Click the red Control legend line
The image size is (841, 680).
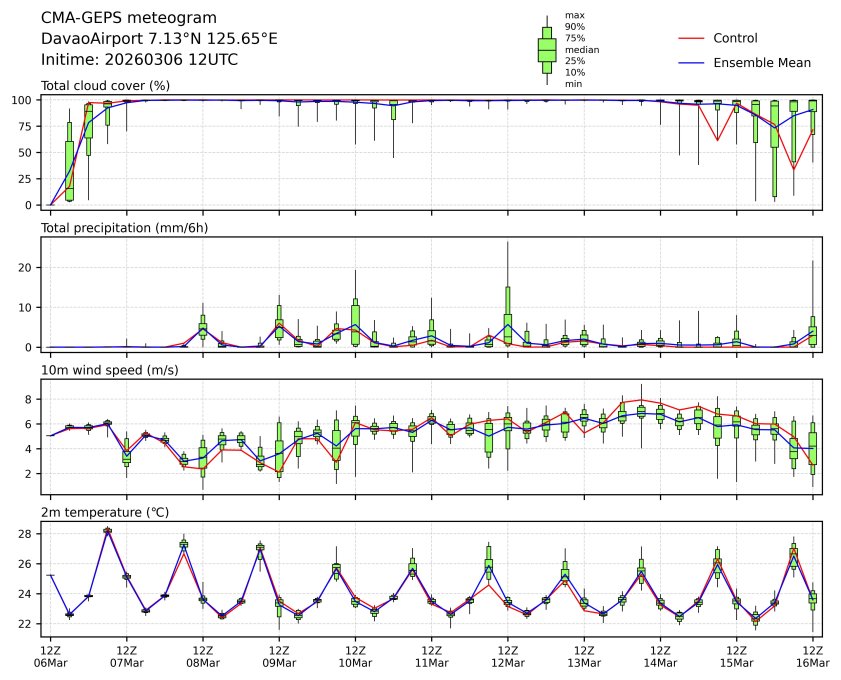pos(692,38)
